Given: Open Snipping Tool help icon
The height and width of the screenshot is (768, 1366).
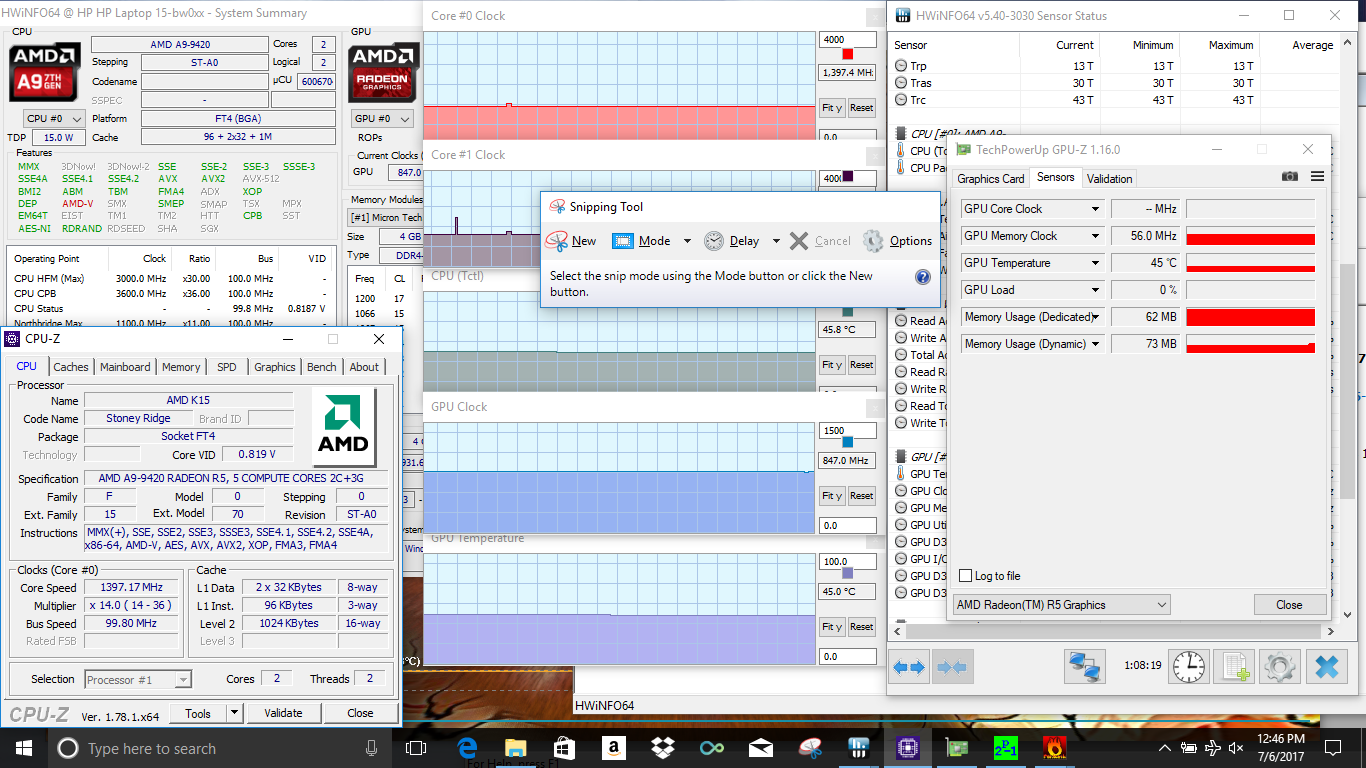Looking at the screenshot, I should (923, 277).
